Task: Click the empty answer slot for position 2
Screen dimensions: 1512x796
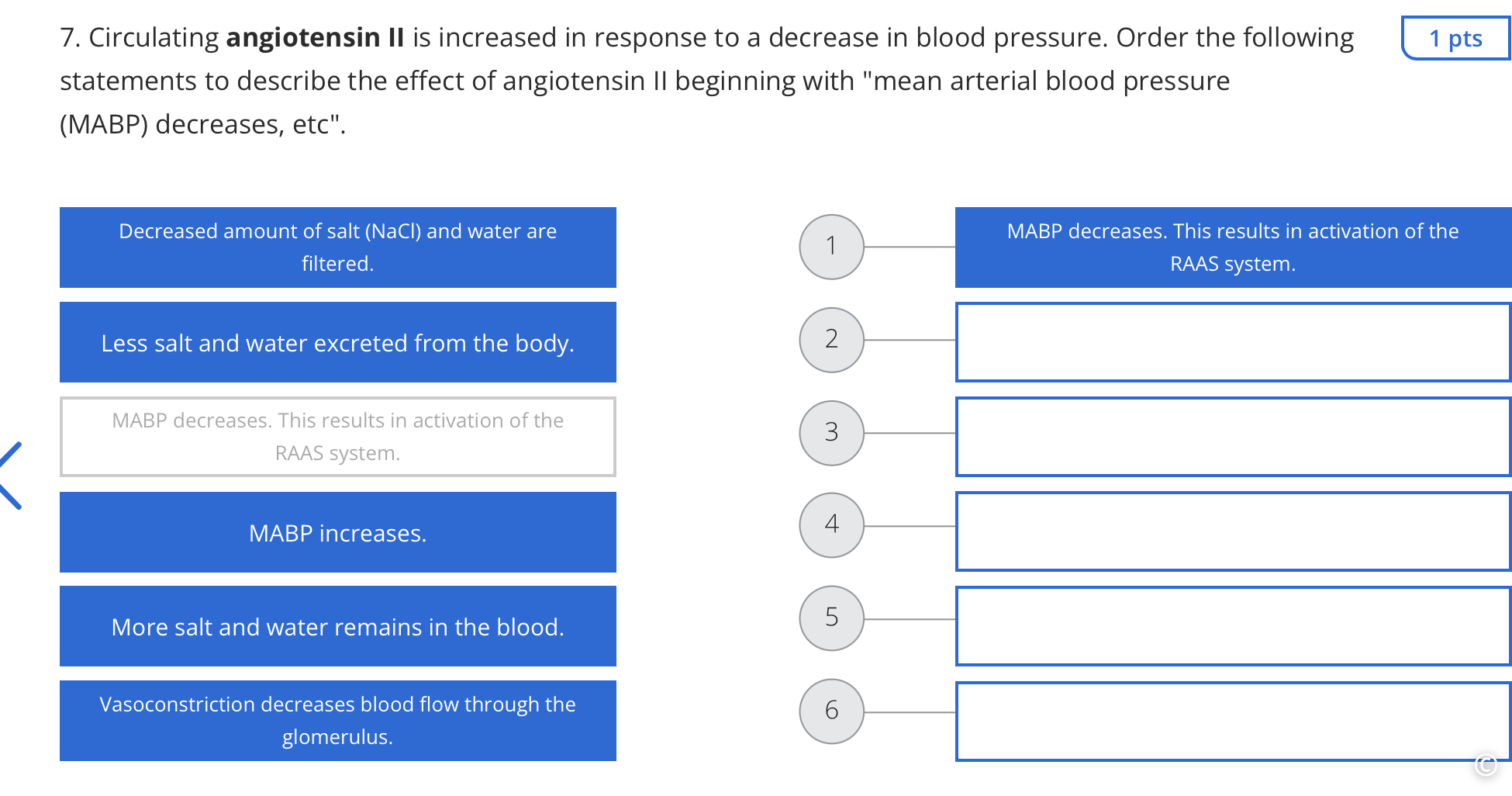Action: 1233,341
